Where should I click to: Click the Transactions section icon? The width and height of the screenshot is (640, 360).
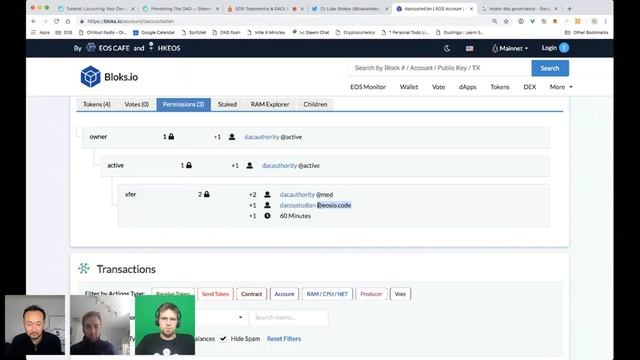pyautogui.click(x=84, y=268)
